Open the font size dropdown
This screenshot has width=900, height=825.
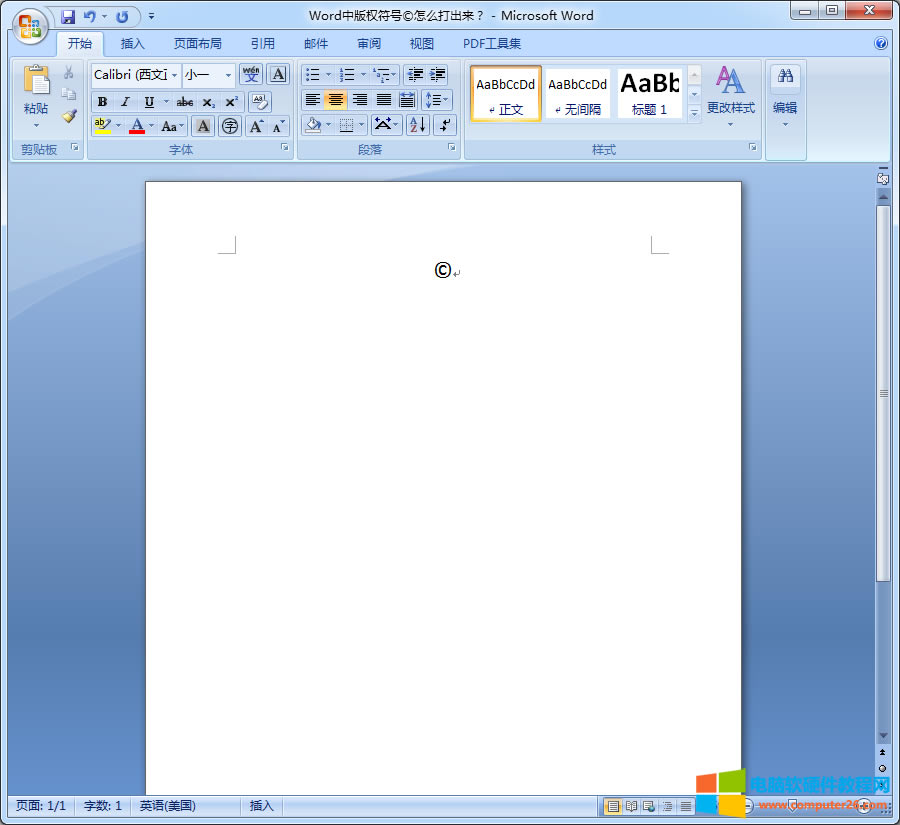point(228,75)
